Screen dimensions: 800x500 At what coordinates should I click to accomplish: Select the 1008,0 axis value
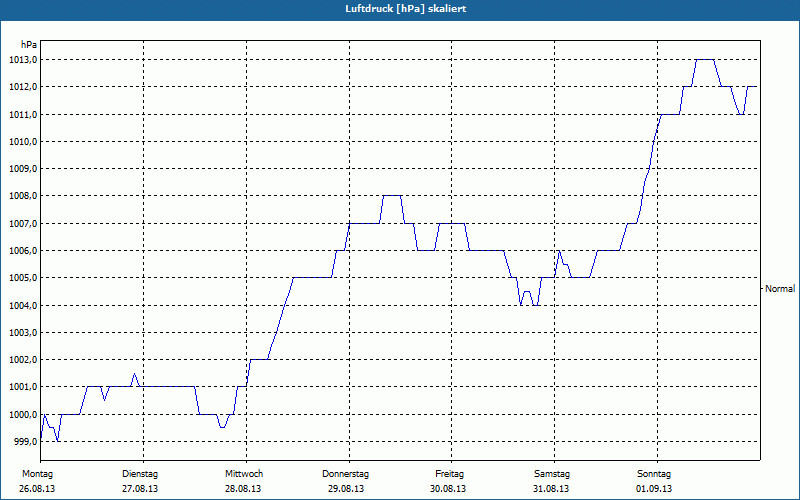coord(23,196)
